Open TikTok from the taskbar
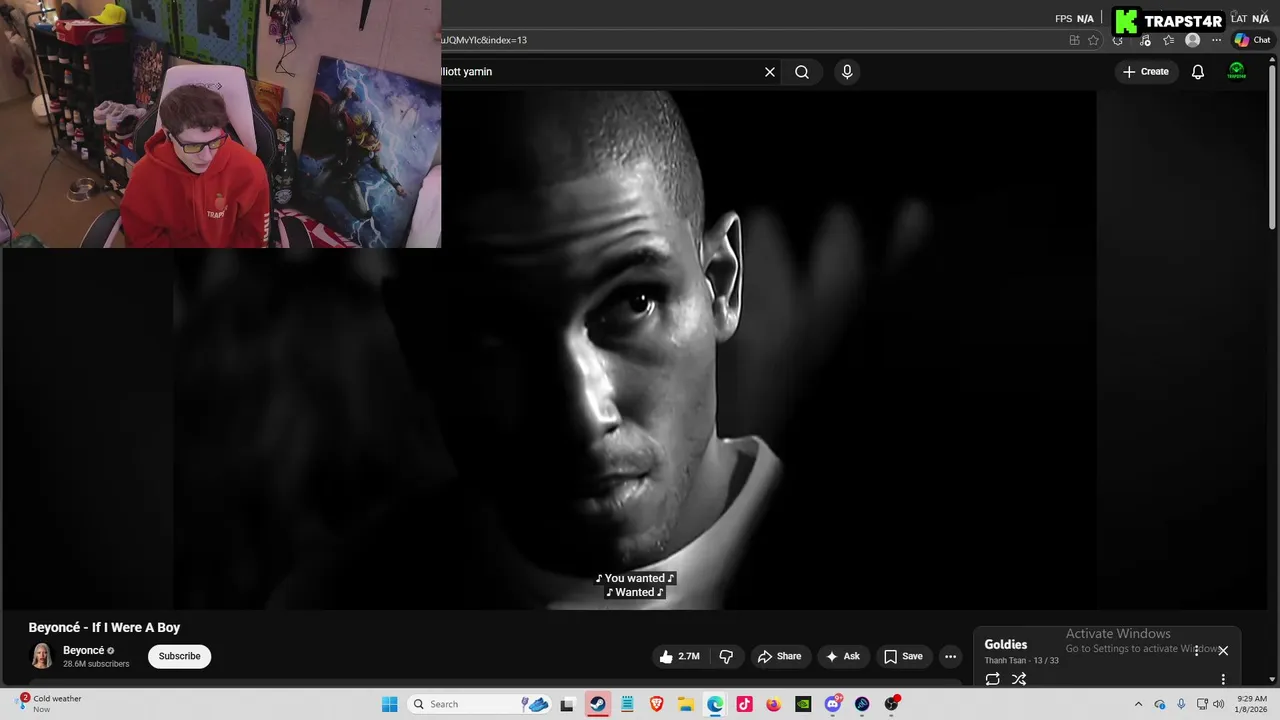 click(744, 704)
